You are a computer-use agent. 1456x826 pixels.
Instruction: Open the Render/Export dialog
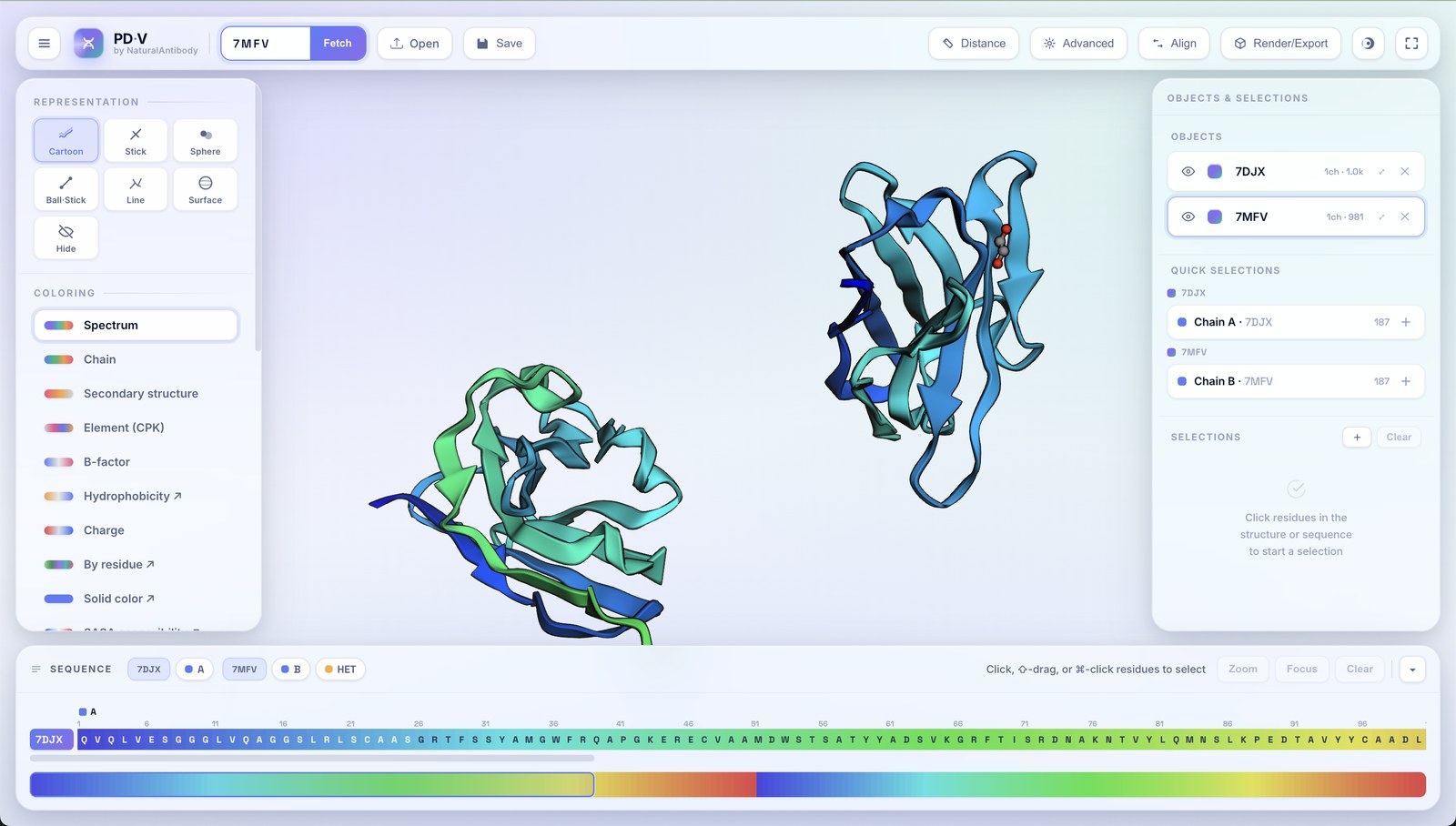(1280, 44)
